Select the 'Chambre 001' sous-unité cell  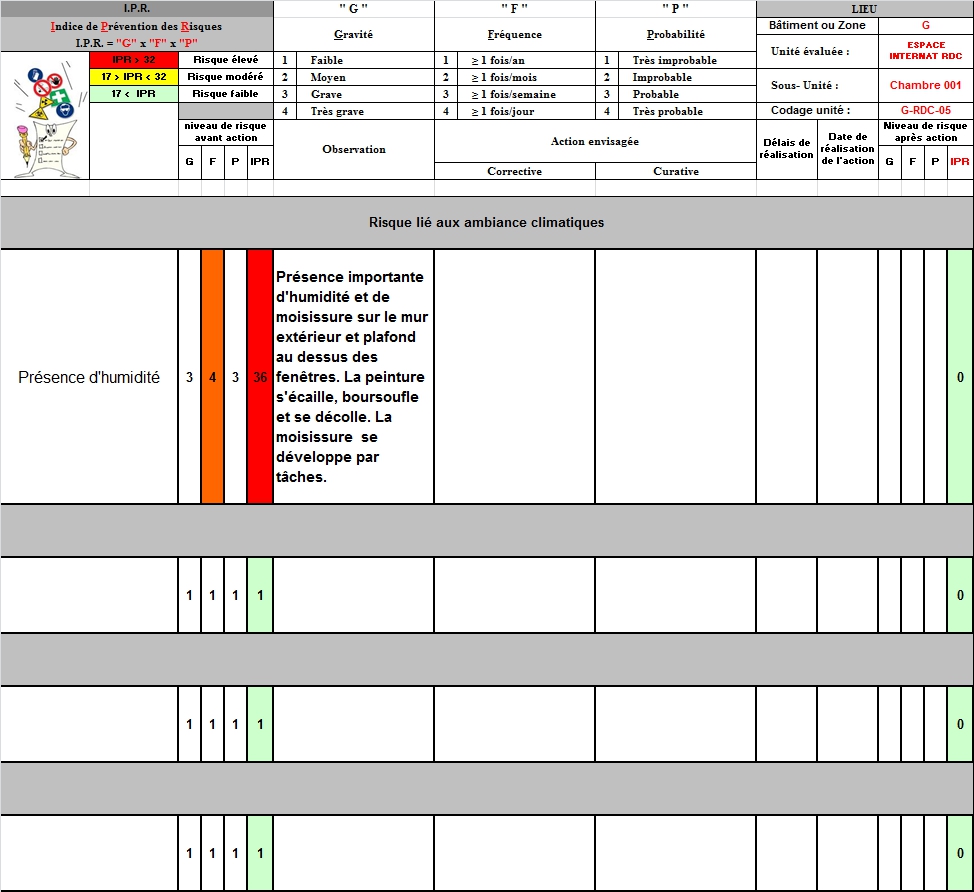pos(925,86)
